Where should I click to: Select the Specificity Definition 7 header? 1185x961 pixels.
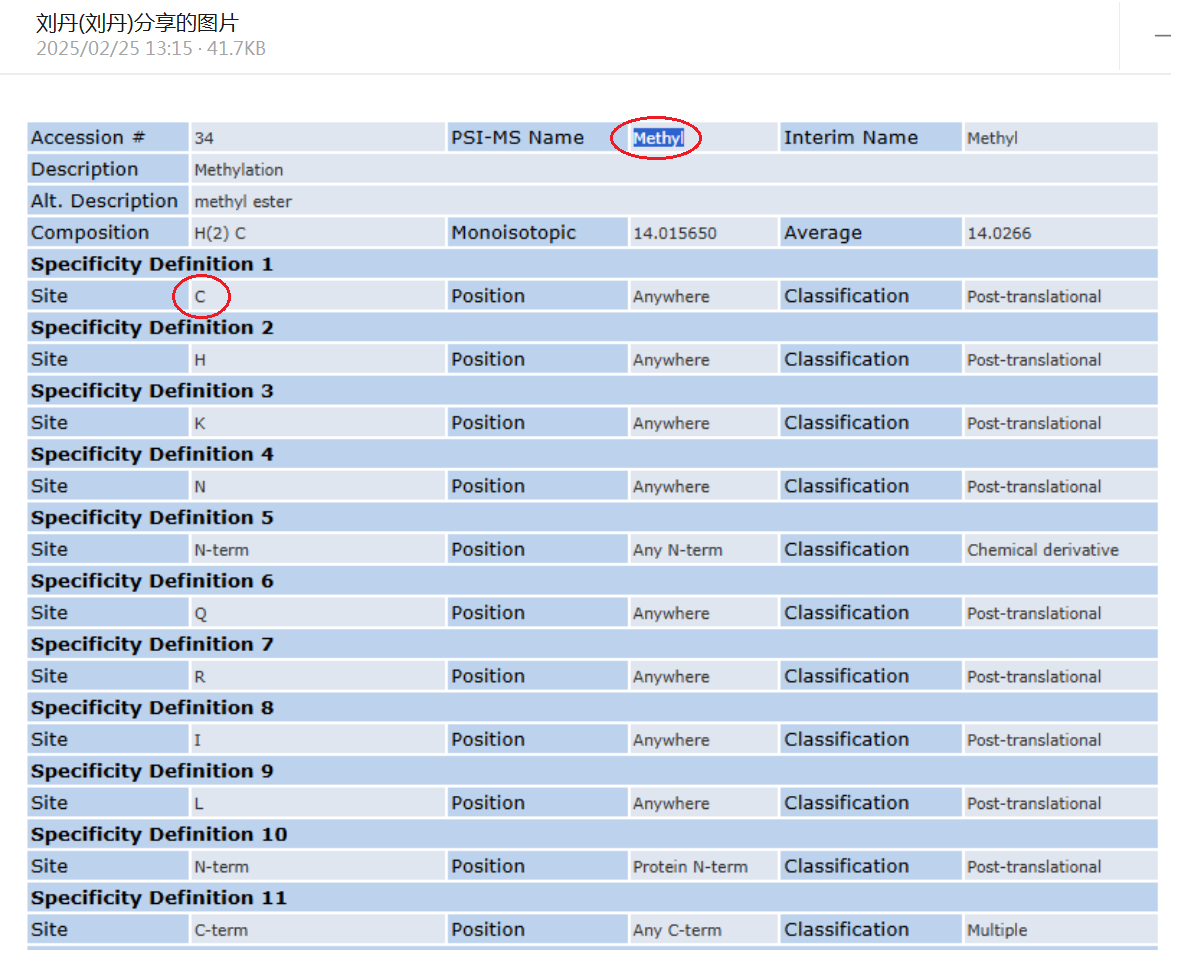tap(151, 645)
